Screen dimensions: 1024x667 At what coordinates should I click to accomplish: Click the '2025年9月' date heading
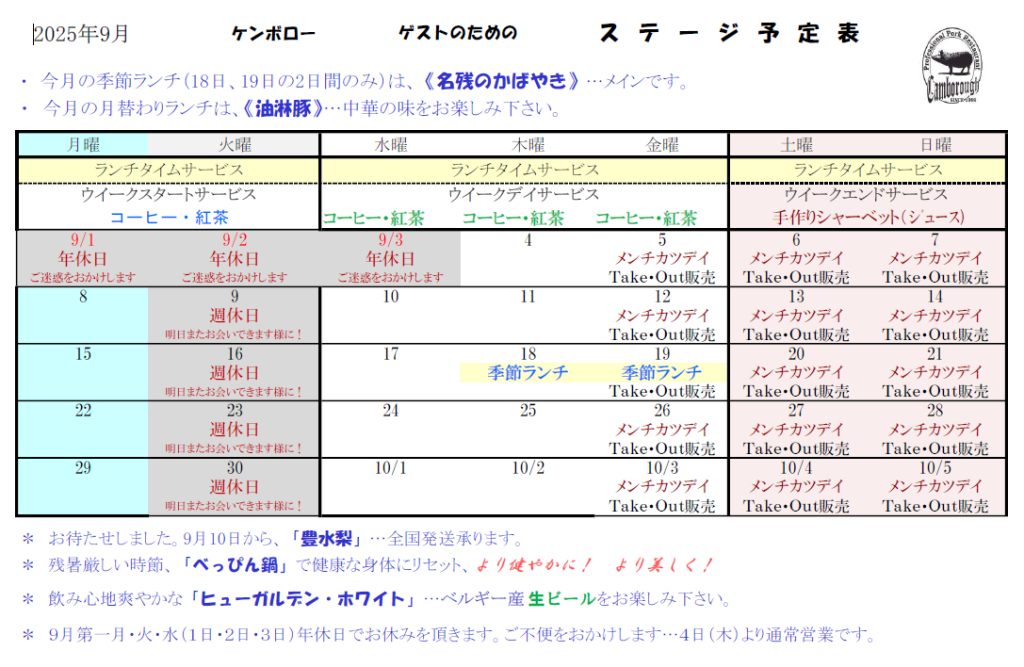tap(81, 34)
